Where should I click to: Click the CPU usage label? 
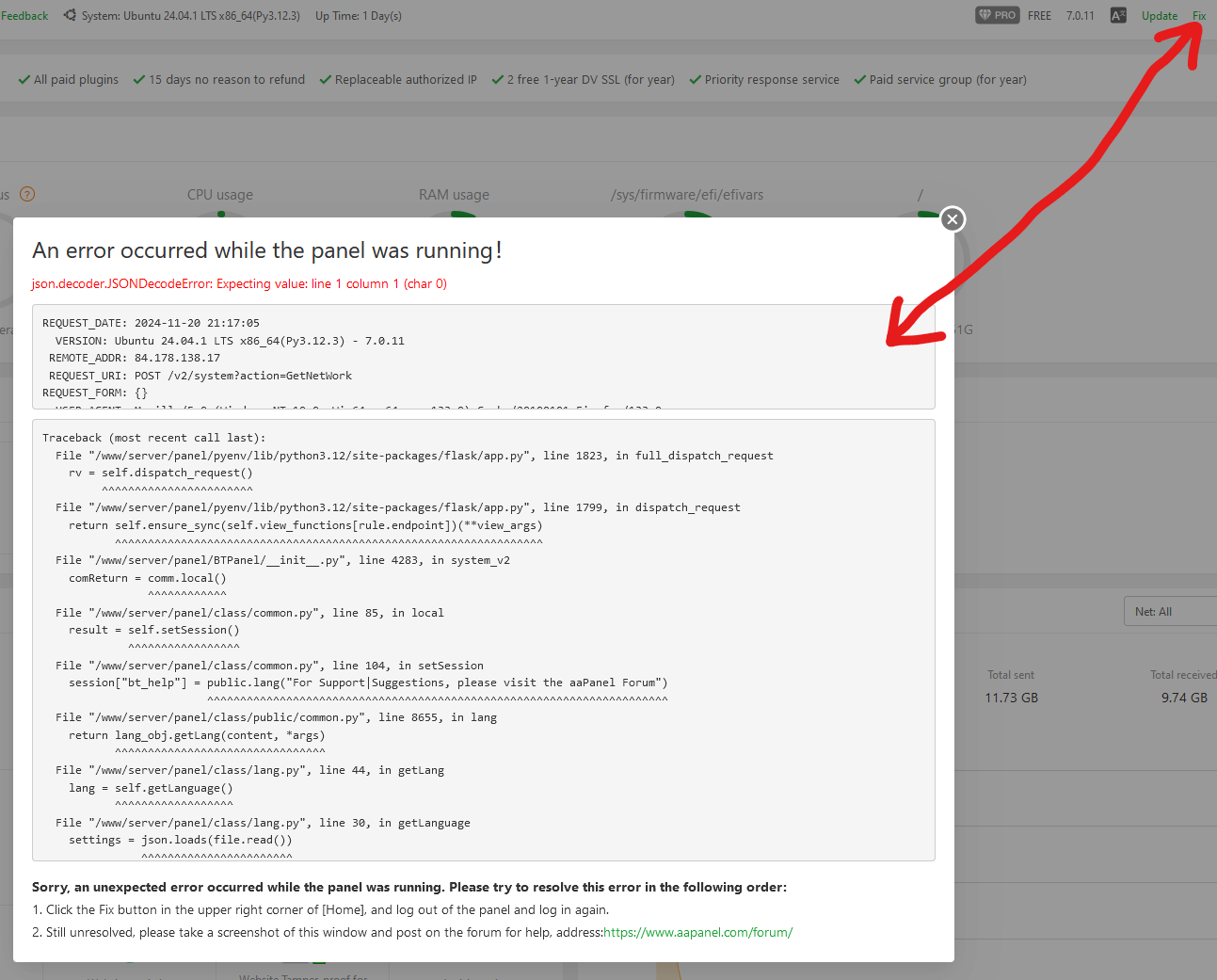(220, 195)
